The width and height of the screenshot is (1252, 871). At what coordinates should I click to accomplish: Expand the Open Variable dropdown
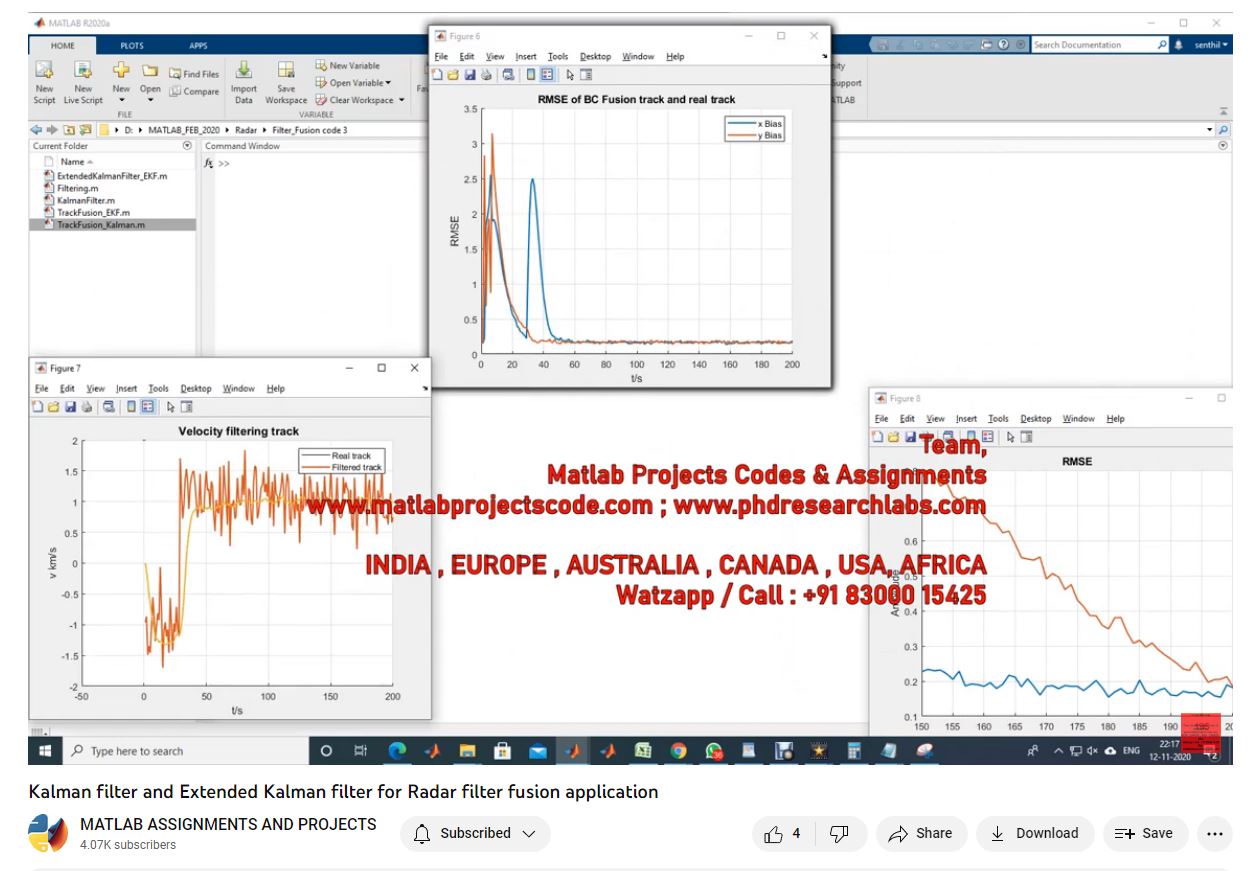pyautogui.click(x=388, y=83)
